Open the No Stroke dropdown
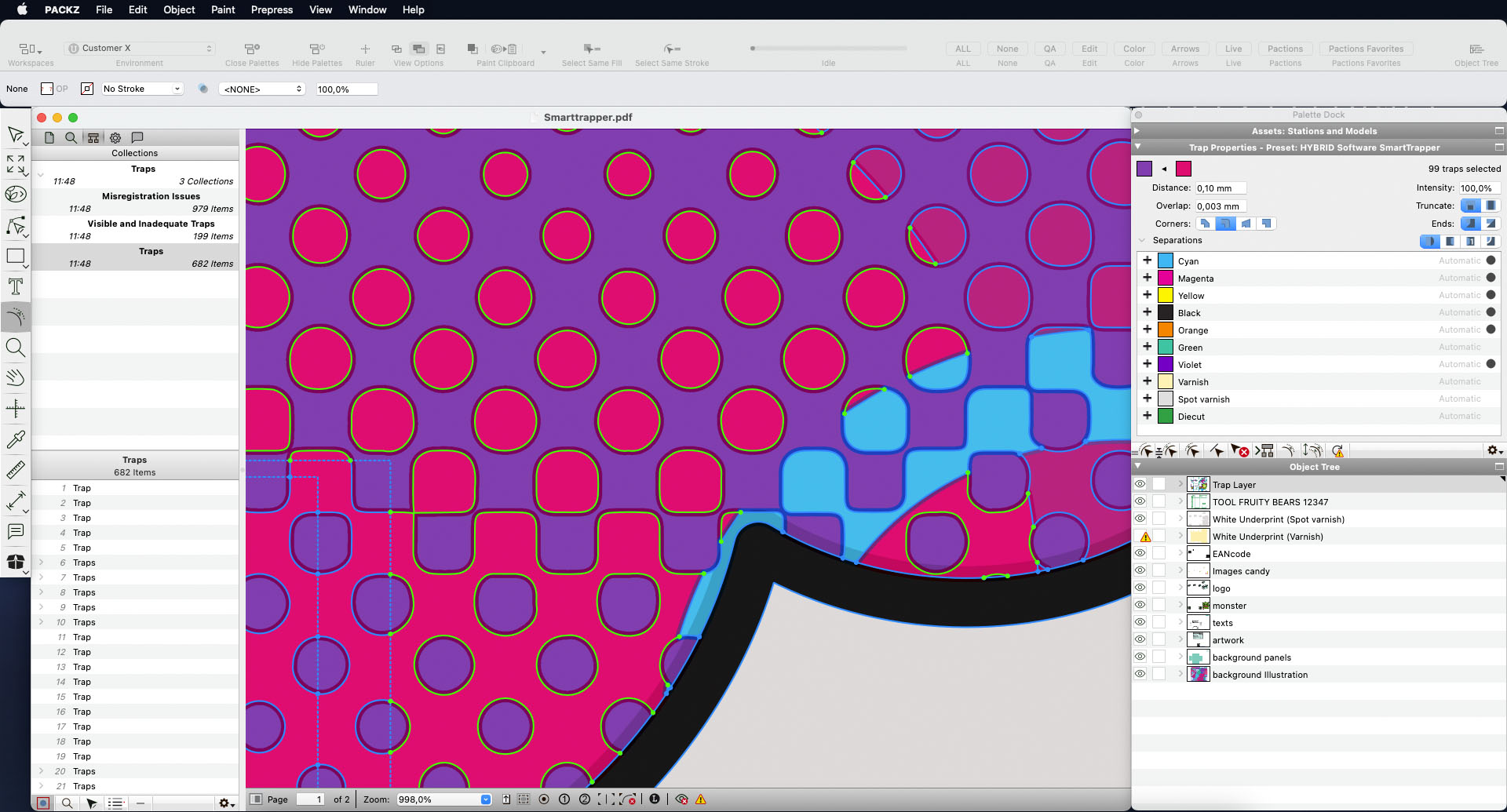 tap(142, 89)
